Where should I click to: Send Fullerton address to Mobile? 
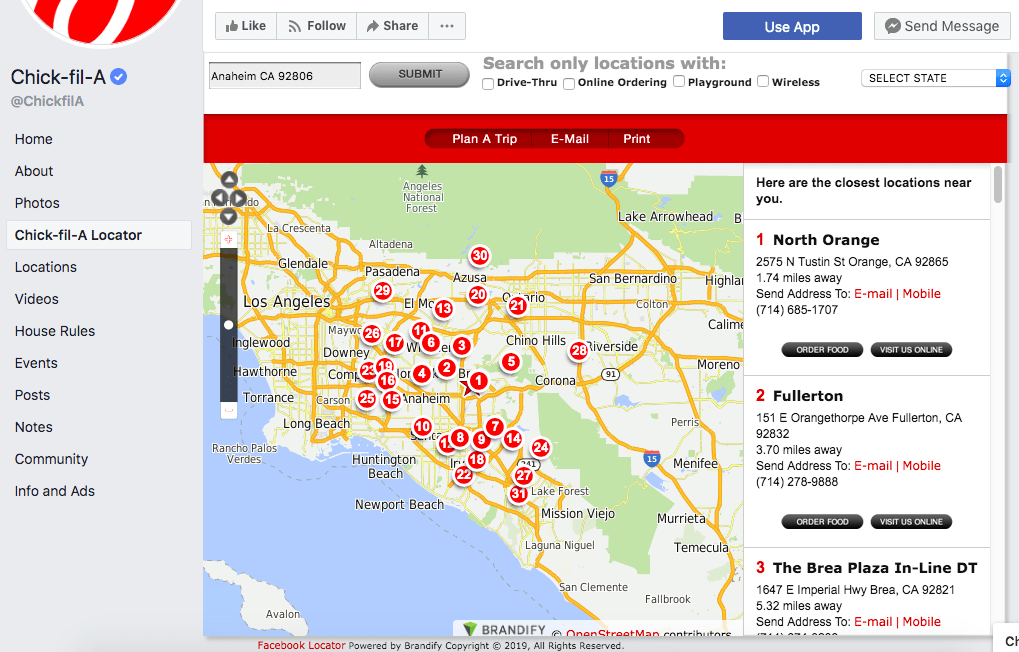pyautogui.click(x=922, y=465)
